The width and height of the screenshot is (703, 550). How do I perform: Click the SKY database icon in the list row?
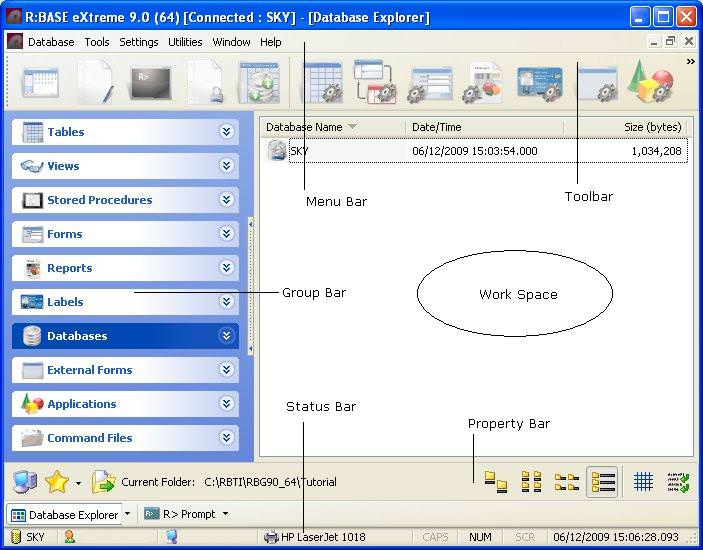[x=277, y=151]
